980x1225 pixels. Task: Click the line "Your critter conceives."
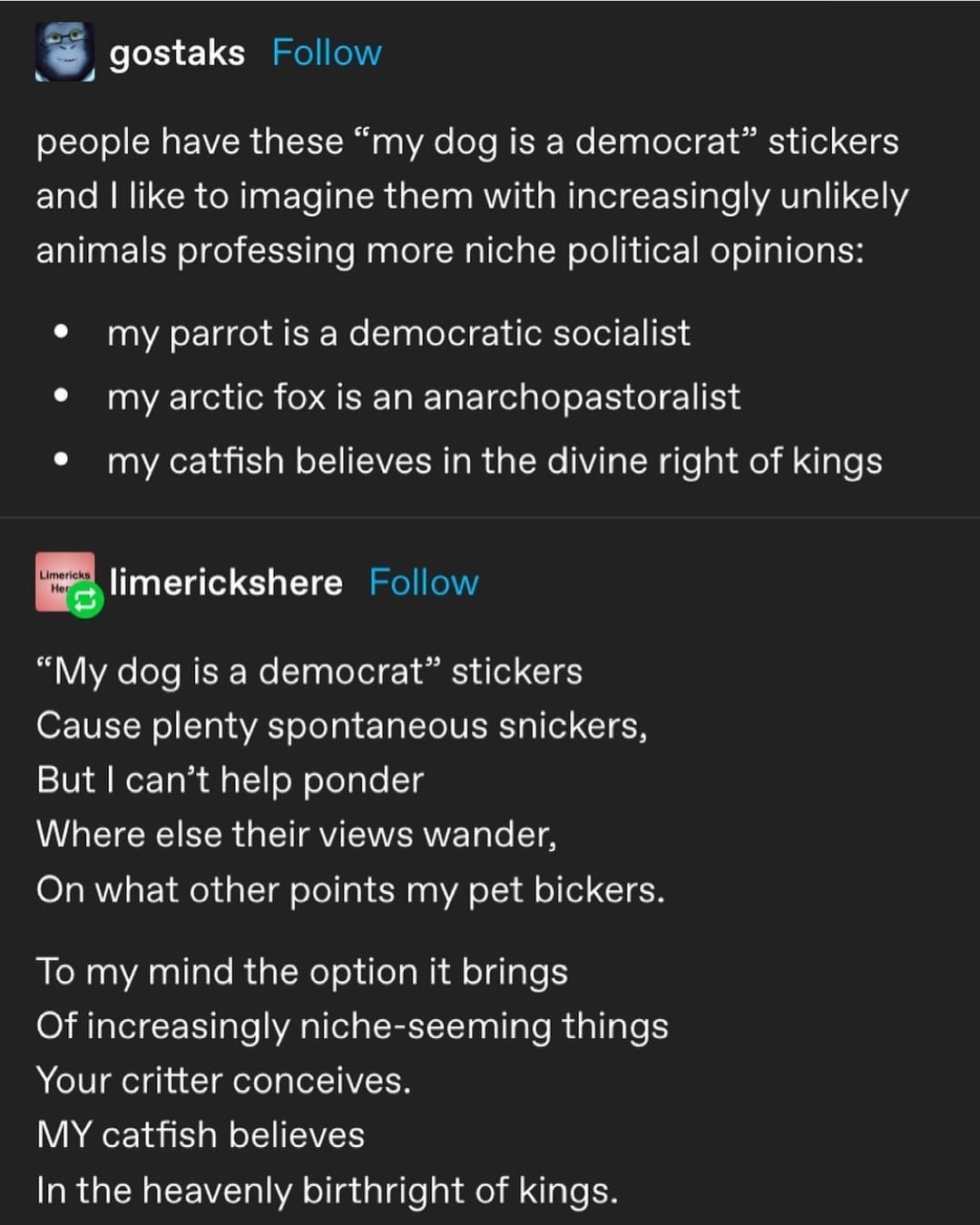click(x=224, y=1081)
